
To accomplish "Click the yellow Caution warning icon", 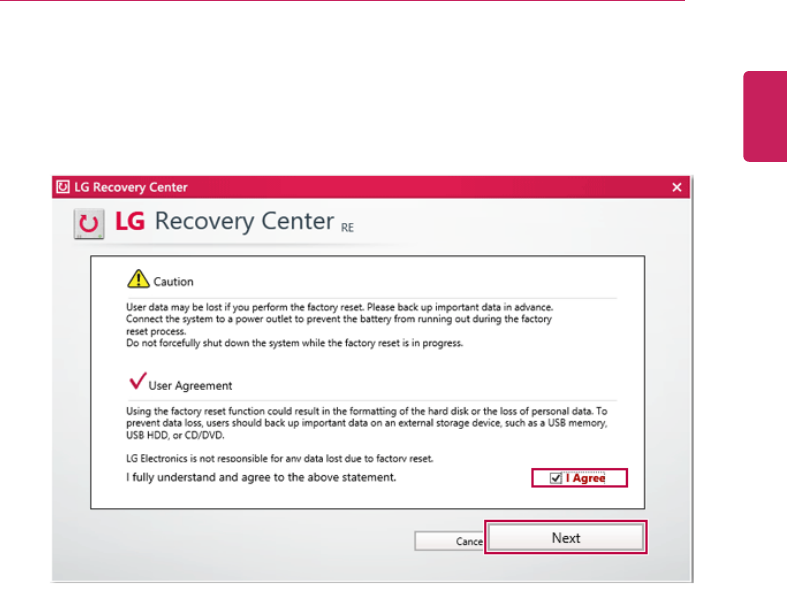I will click(x=138, y=279).
